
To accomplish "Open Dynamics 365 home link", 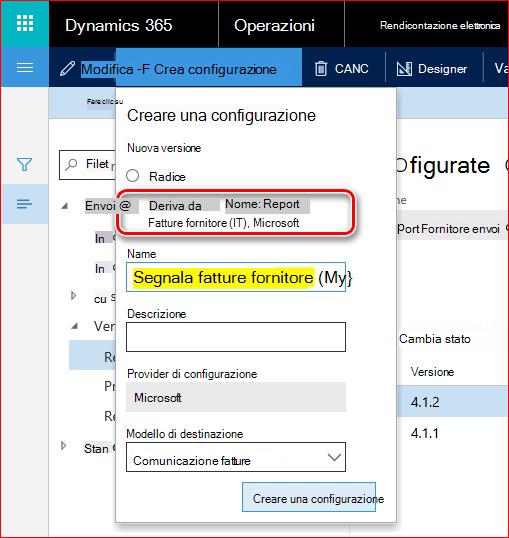I will click(x=119, y=25).
